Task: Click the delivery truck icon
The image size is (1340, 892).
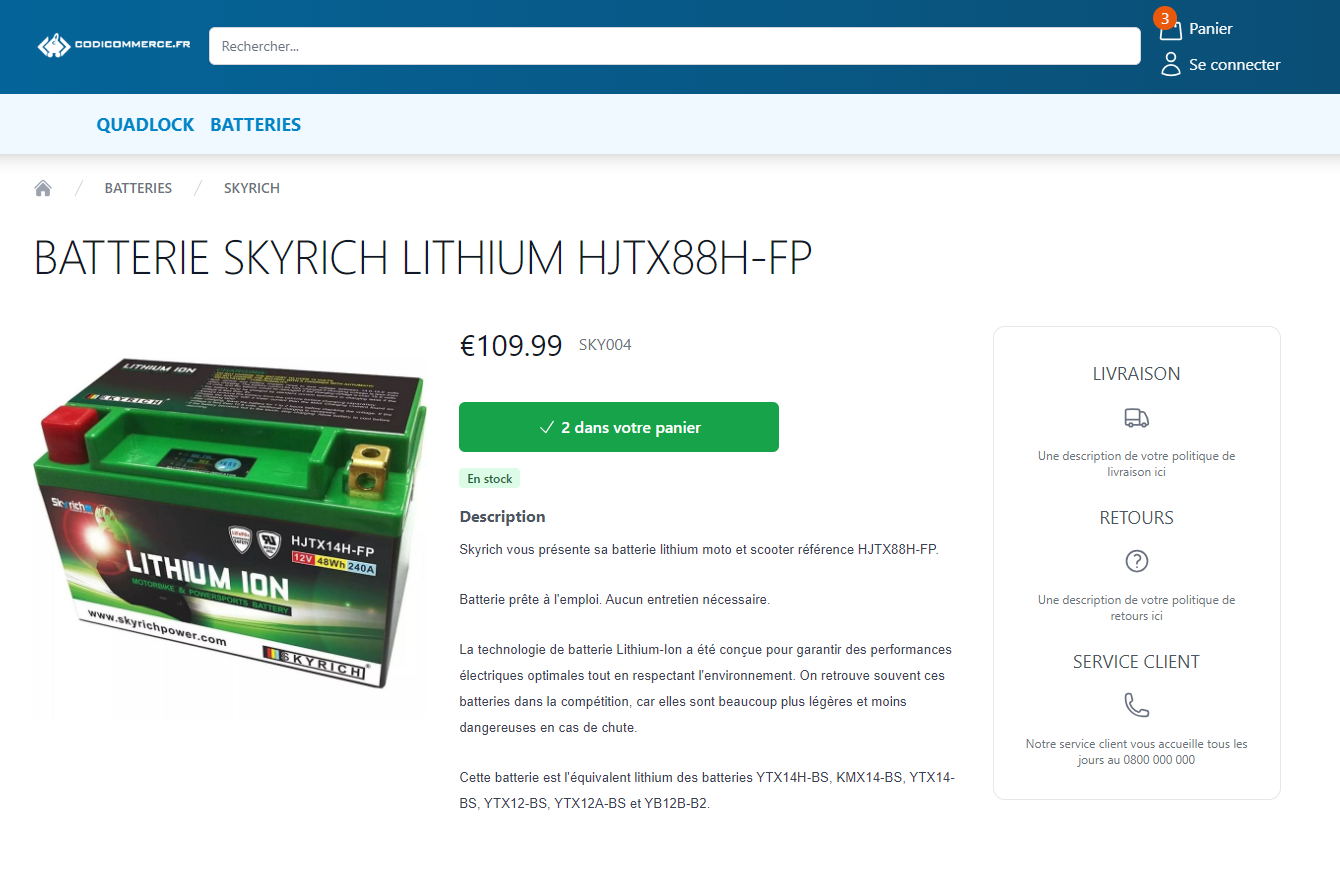Action: point(1137,418)
